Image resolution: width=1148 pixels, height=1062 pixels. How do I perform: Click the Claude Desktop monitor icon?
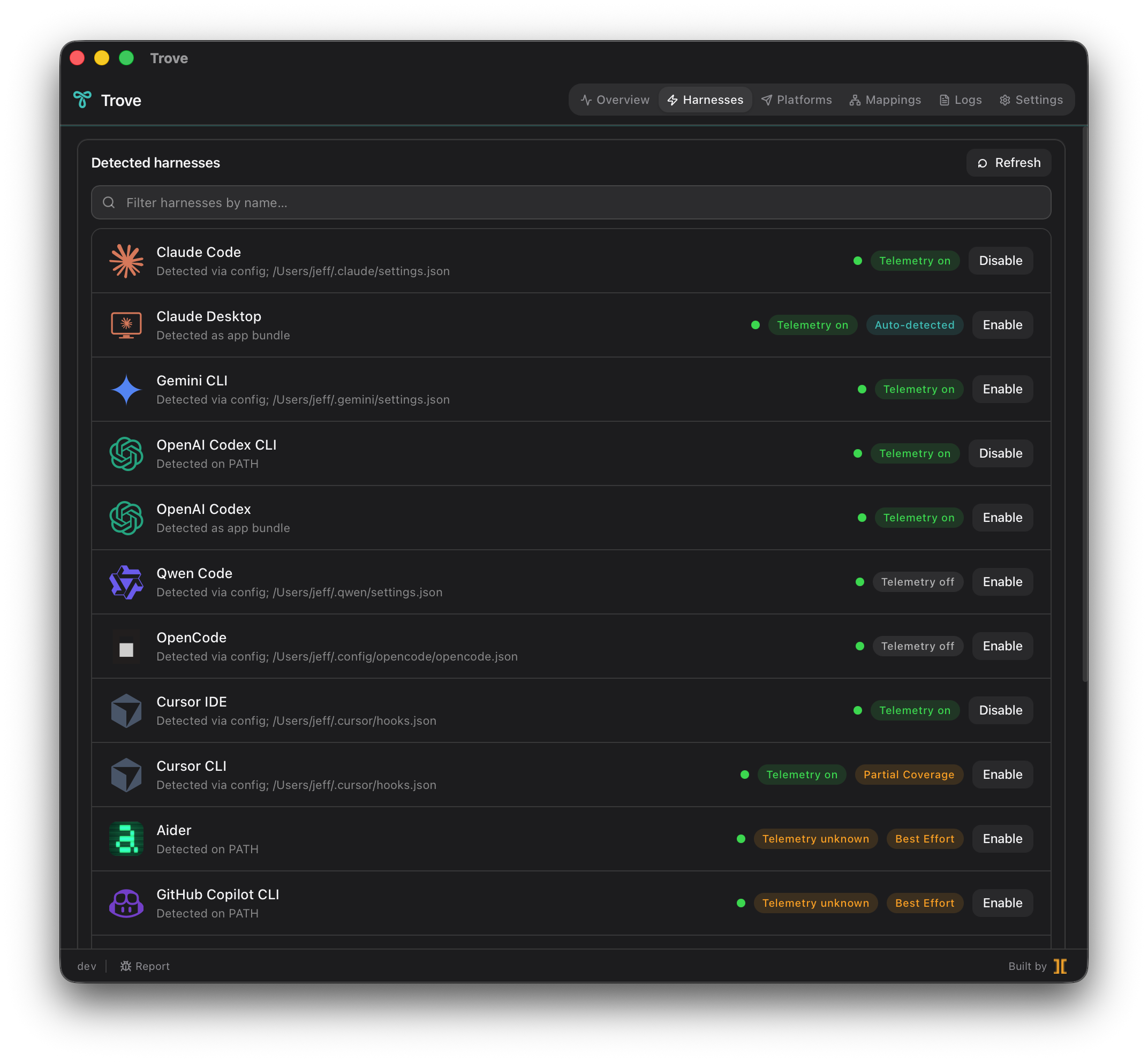tap(126, 325)
